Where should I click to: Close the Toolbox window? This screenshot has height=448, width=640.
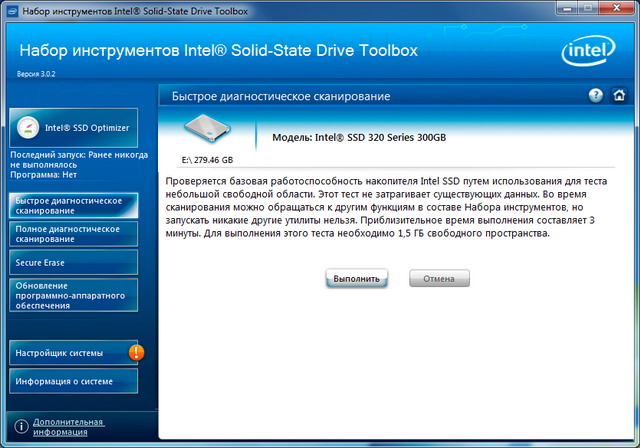617,8
